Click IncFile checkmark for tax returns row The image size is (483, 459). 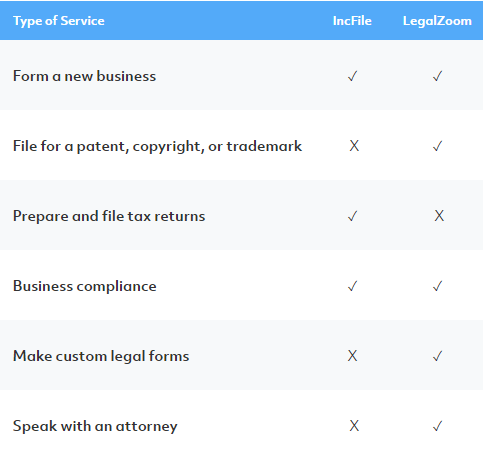point(352,216)
